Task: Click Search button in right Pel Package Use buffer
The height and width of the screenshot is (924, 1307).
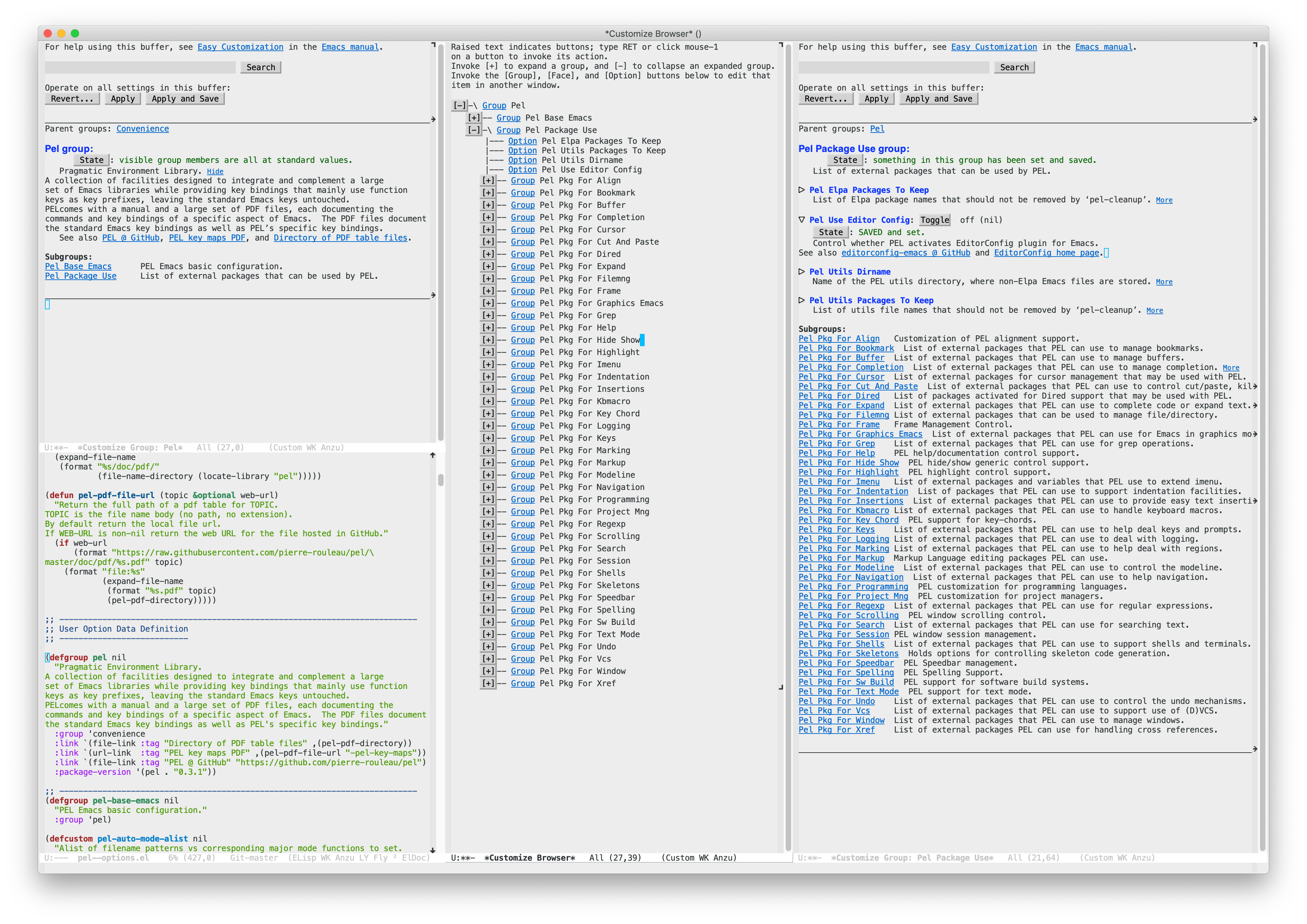Action: tap(1014, 67)
